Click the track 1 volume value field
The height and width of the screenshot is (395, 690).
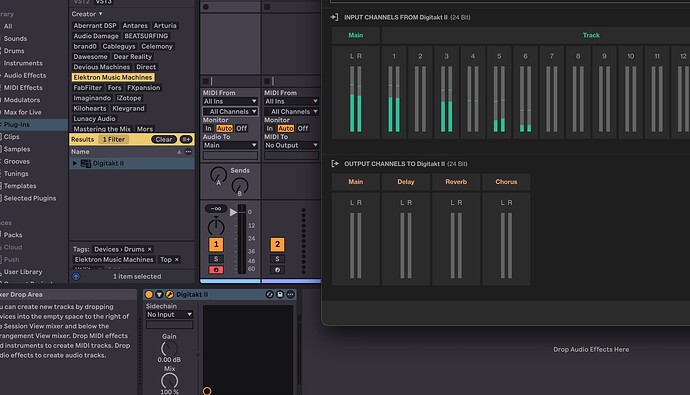click(x=216, y=208)
